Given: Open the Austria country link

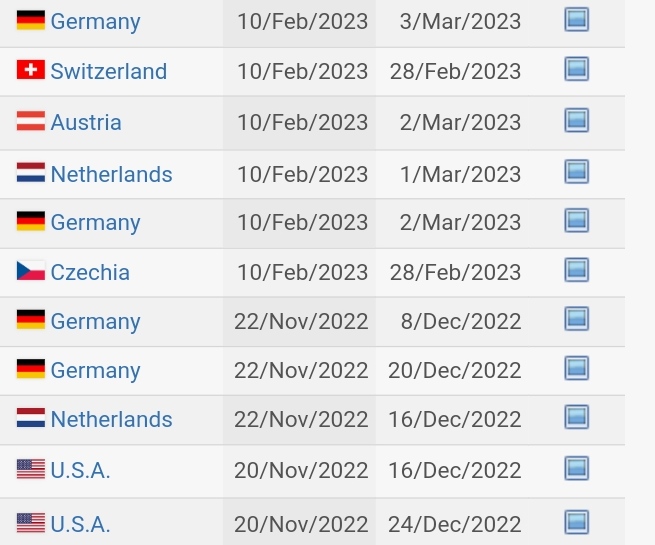Looking at the screenshot, I should coord(86,122).
